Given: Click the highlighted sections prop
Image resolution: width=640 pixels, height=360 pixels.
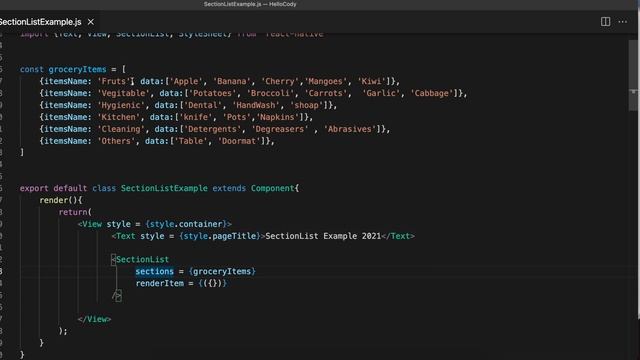Looking at the screenshot, I should click(x=155, y=271).
